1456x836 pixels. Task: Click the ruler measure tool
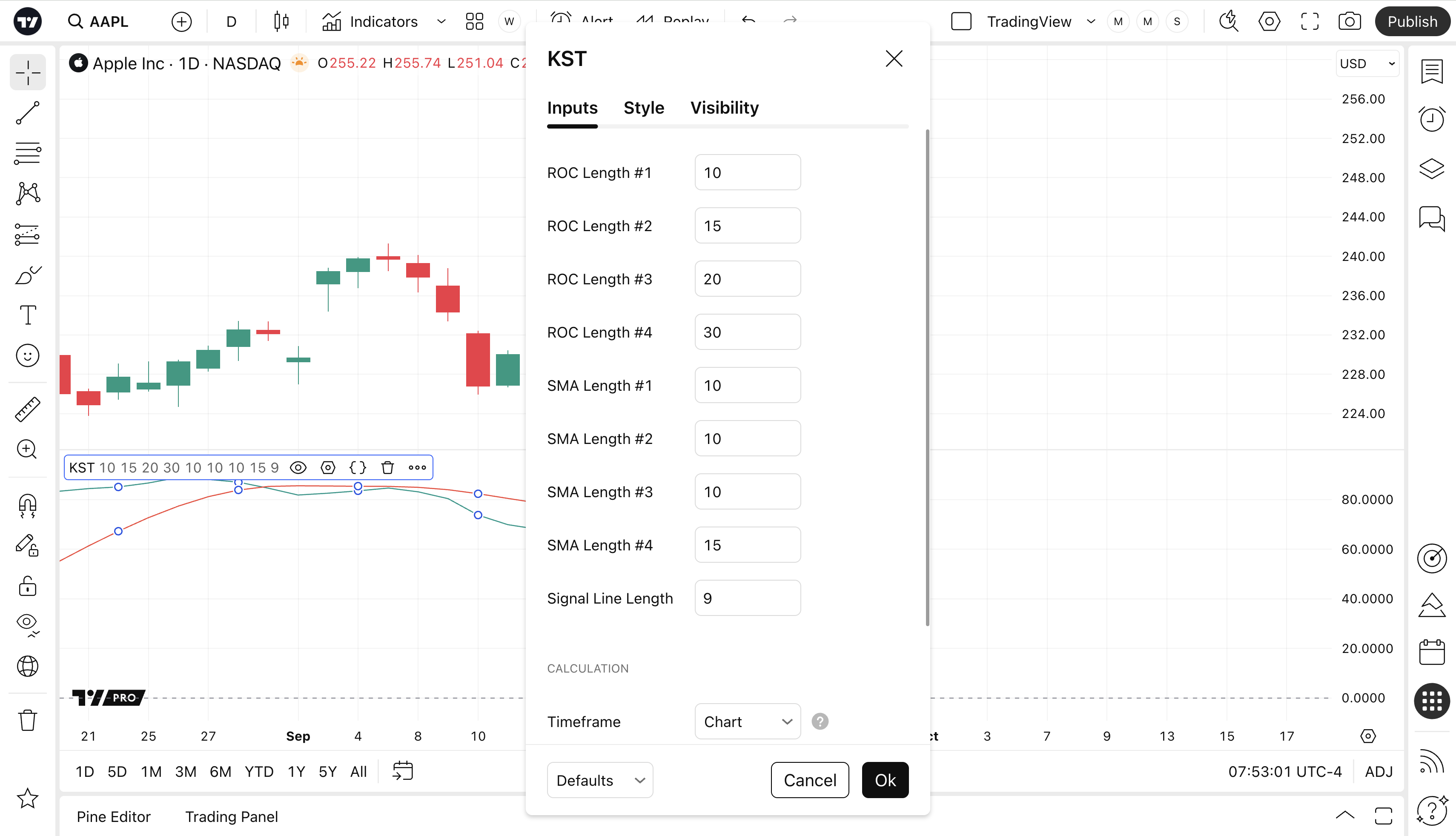tap(28, 409)
